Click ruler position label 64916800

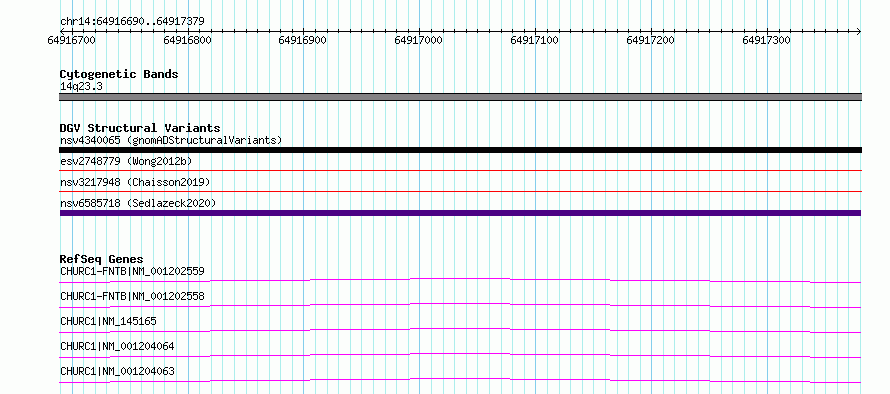pos(187,40)
